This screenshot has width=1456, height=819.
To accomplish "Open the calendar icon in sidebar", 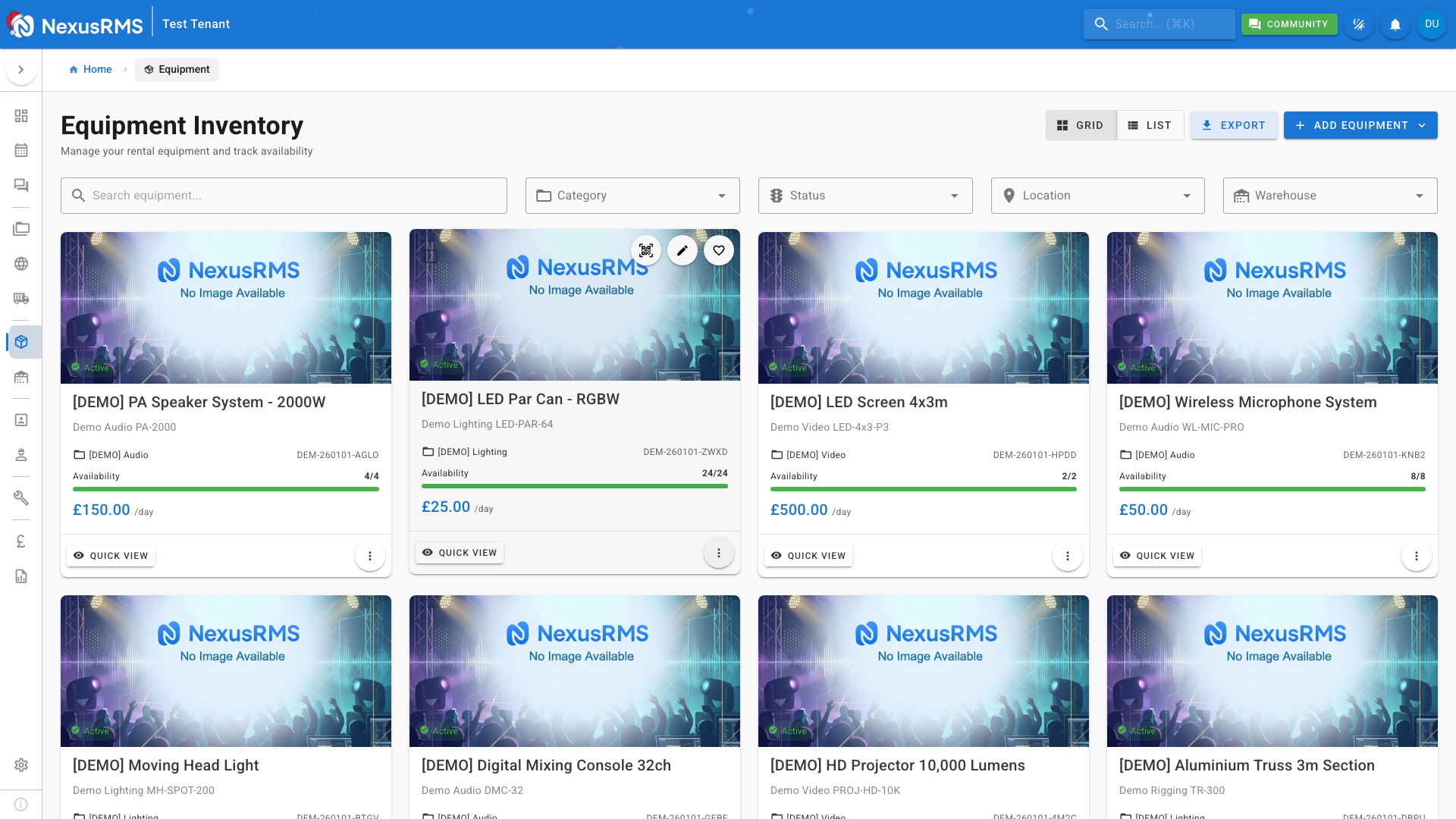I will pos(21,150).
